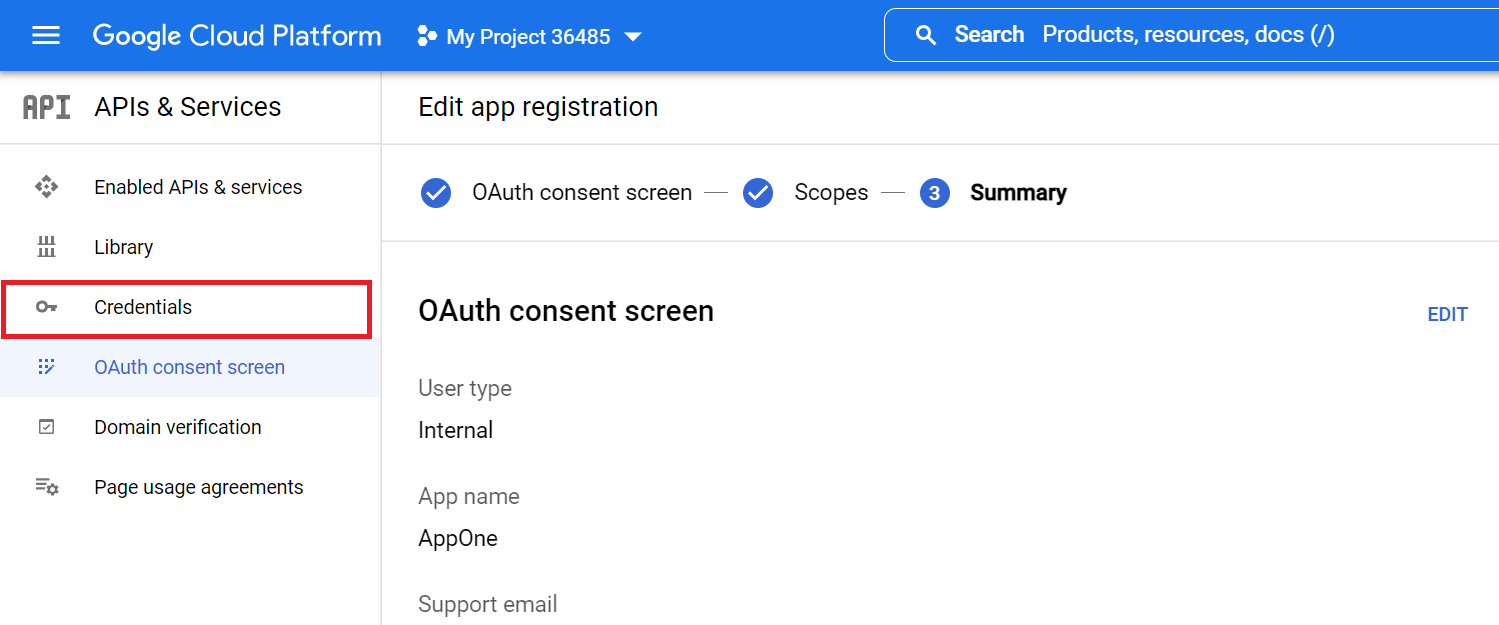Click the OAuth consent screen step checkmark
This screenshot has width=1499, height=625.
coord(436,193)
